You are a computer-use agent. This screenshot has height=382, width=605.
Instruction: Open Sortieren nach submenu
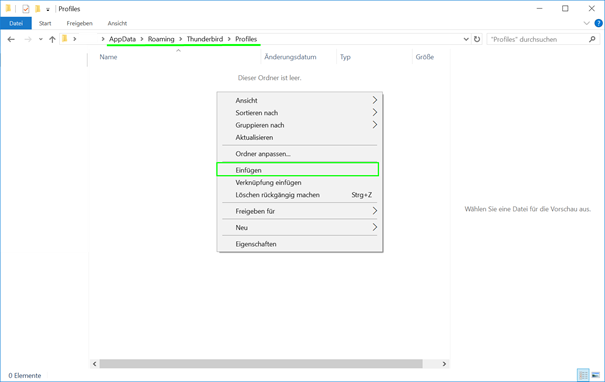point(299,113)
